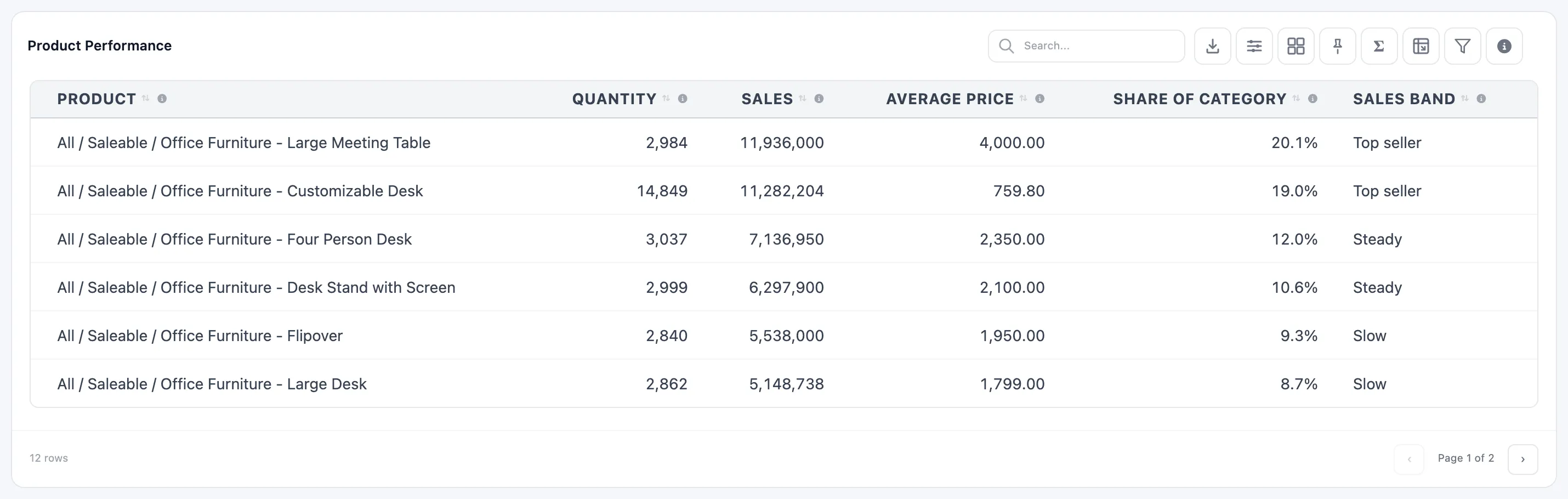1568x499 pixels.
Task: Select the Customizable Desk product name
Action: click(x=240, y=190)
